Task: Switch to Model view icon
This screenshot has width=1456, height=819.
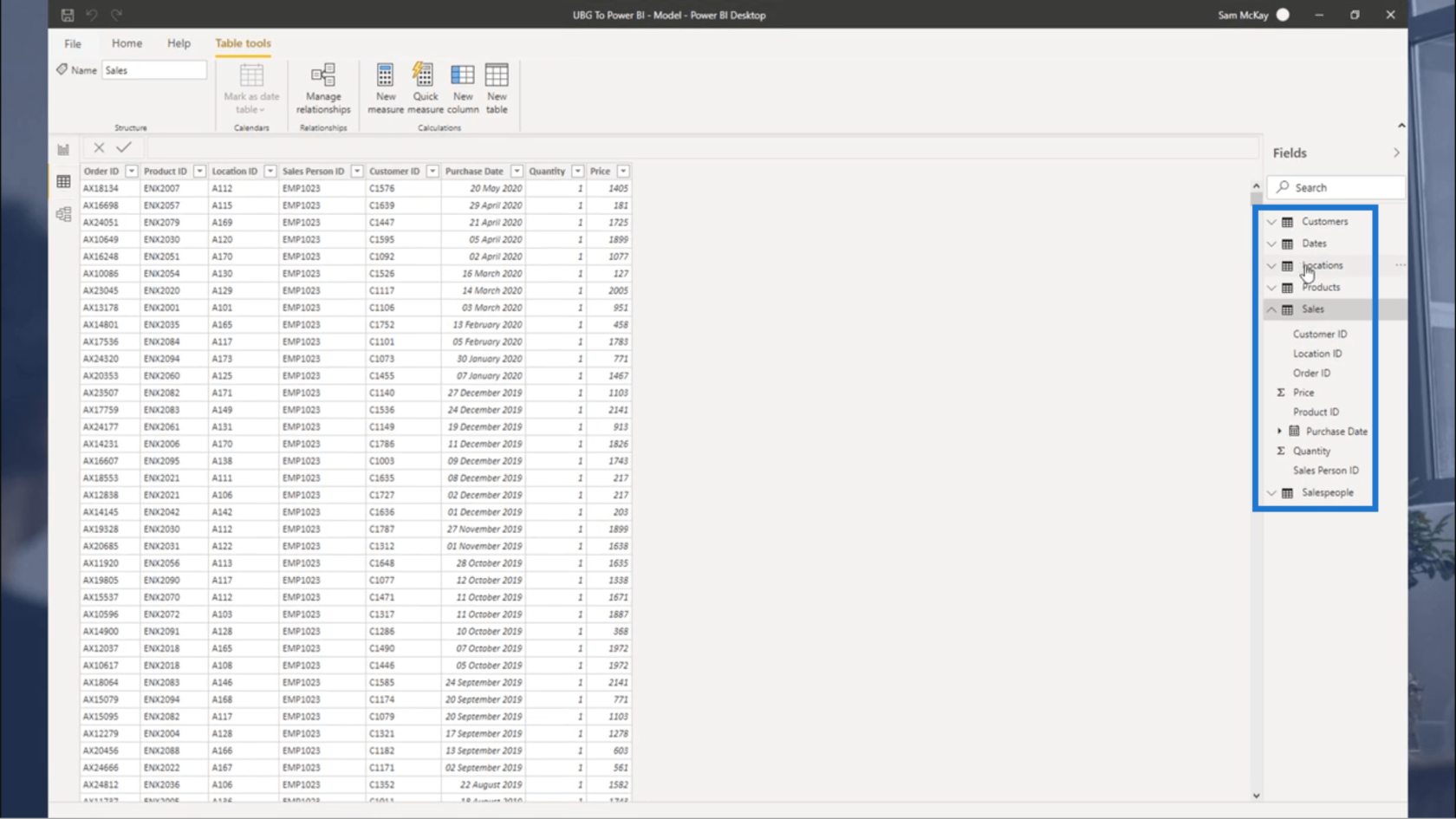Action: 63,214
